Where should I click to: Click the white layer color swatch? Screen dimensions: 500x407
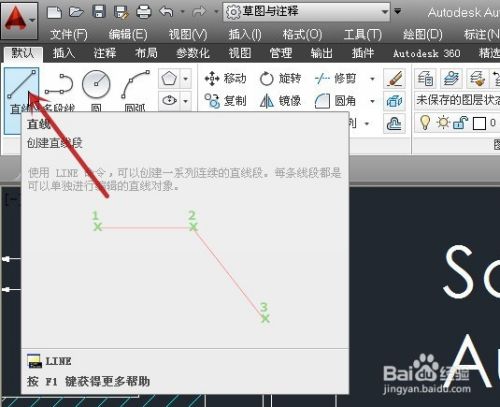(480, 124)
